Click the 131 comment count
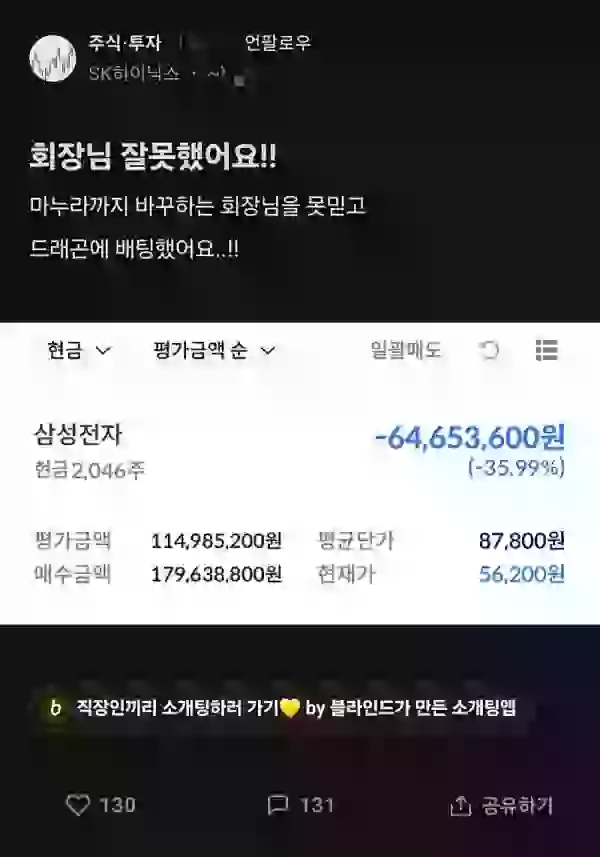This screenshot has height=857, width=600. pos(316,805)
